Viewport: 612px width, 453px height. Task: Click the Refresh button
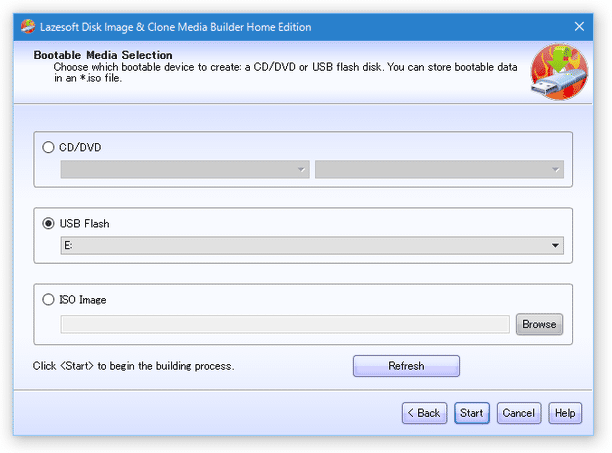(406, 366)
